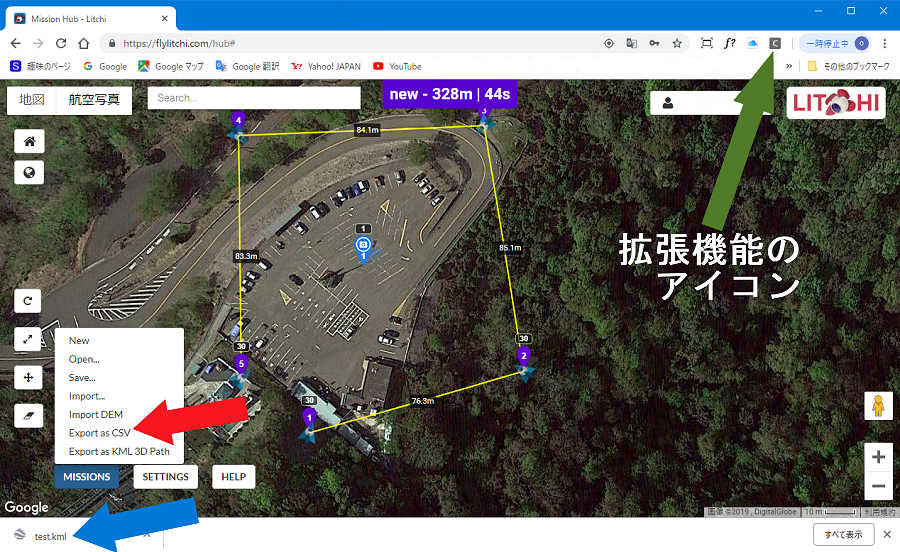Click the gray C extension icon
900x552 pixels.
(x=775, y=43)
